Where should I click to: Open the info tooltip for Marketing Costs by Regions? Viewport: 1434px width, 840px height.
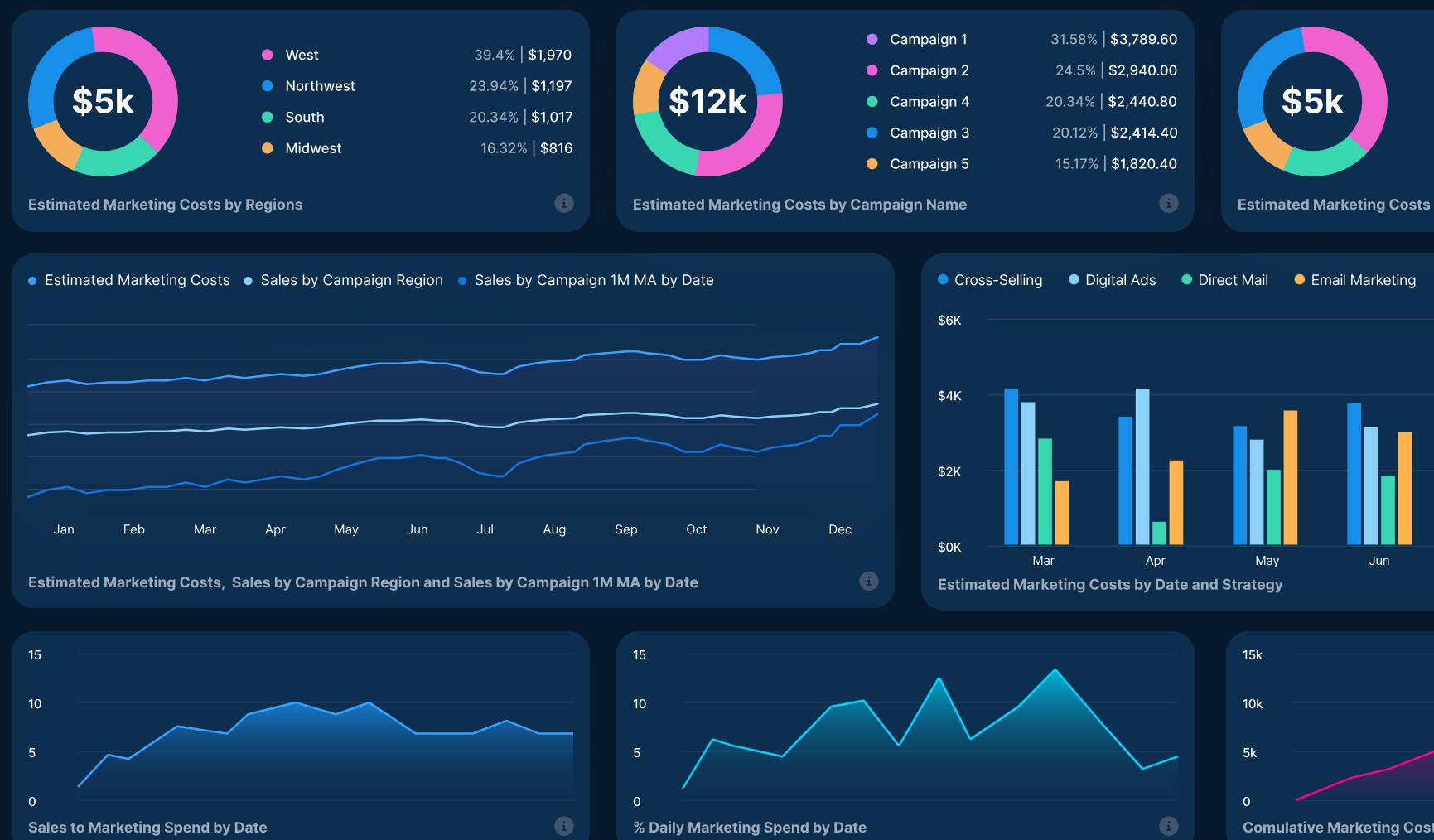[x=564, y=203]
